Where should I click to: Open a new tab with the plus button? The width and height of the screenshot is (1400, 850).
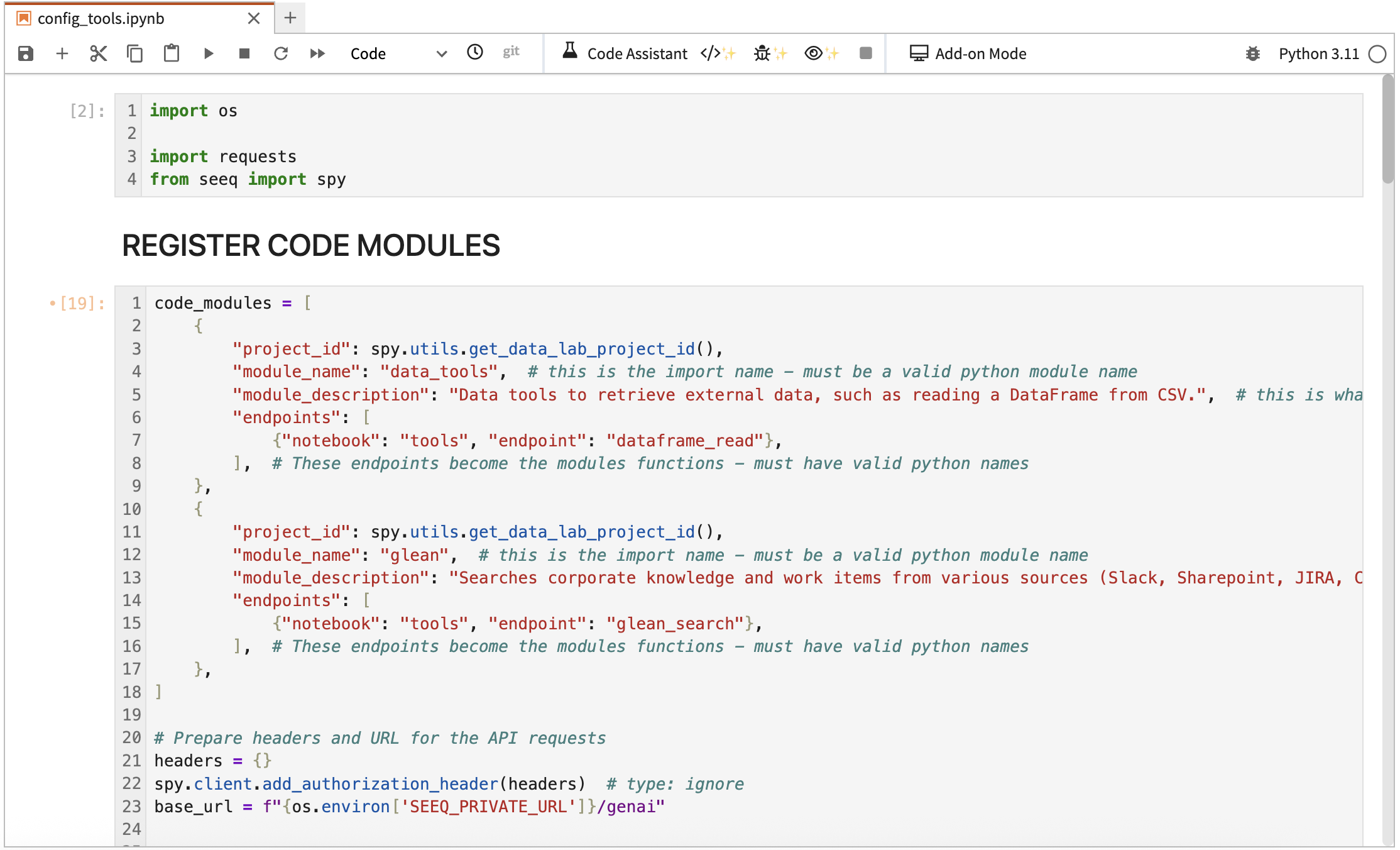click(289, 18)
